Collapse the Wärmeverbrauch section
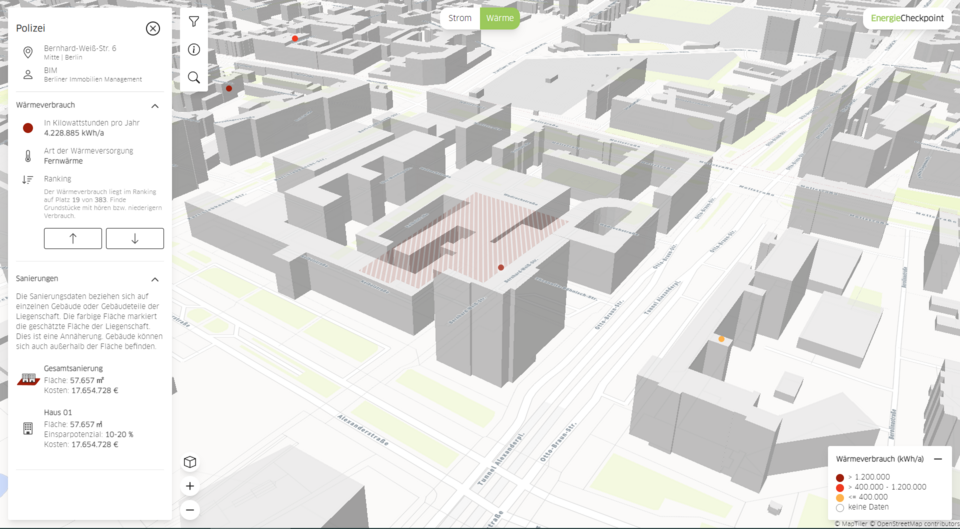960x529 pixels. click(x=155, y=106)
